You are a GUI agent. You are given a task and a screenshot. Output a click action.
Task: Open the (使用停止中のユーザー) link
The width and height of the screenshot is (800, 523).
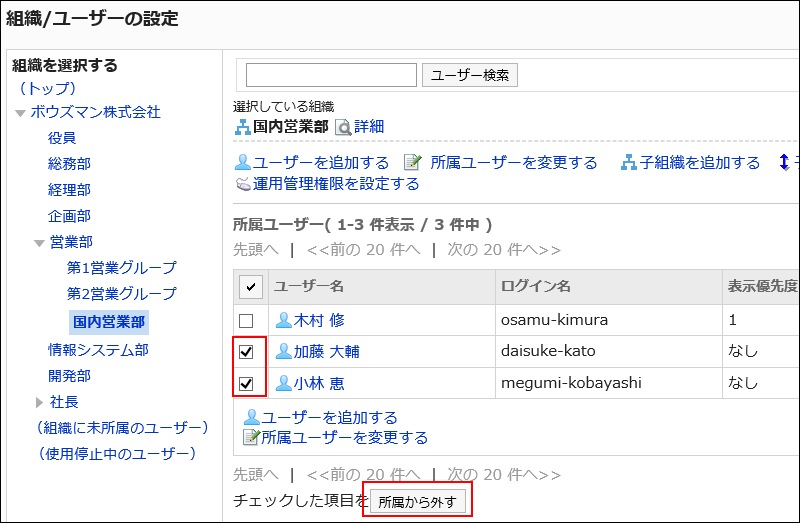(115, 454)
